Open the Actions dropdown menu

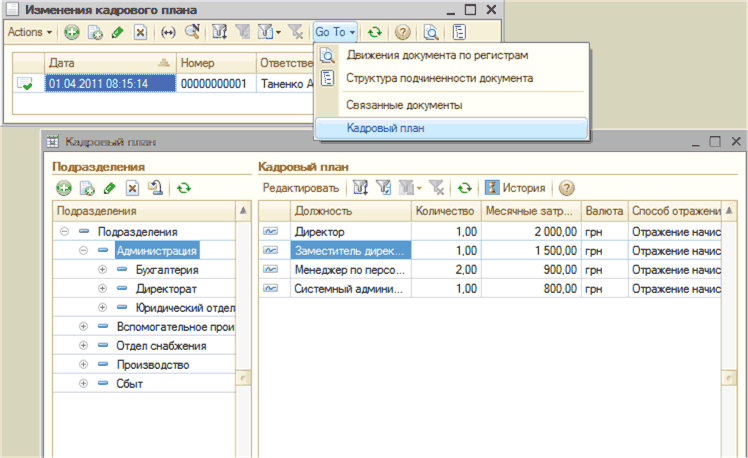pyautogui.click(x=31, y=32)
